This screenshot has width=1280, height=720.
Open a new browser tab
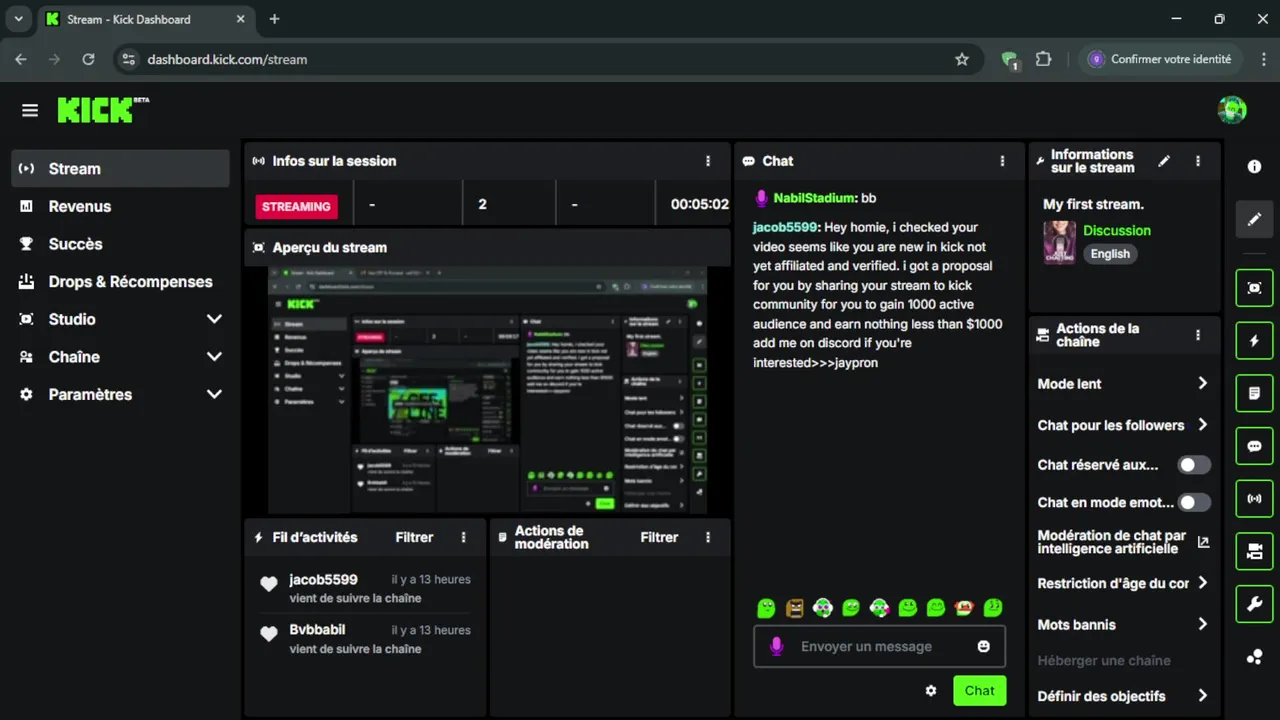tap(274, 19)
